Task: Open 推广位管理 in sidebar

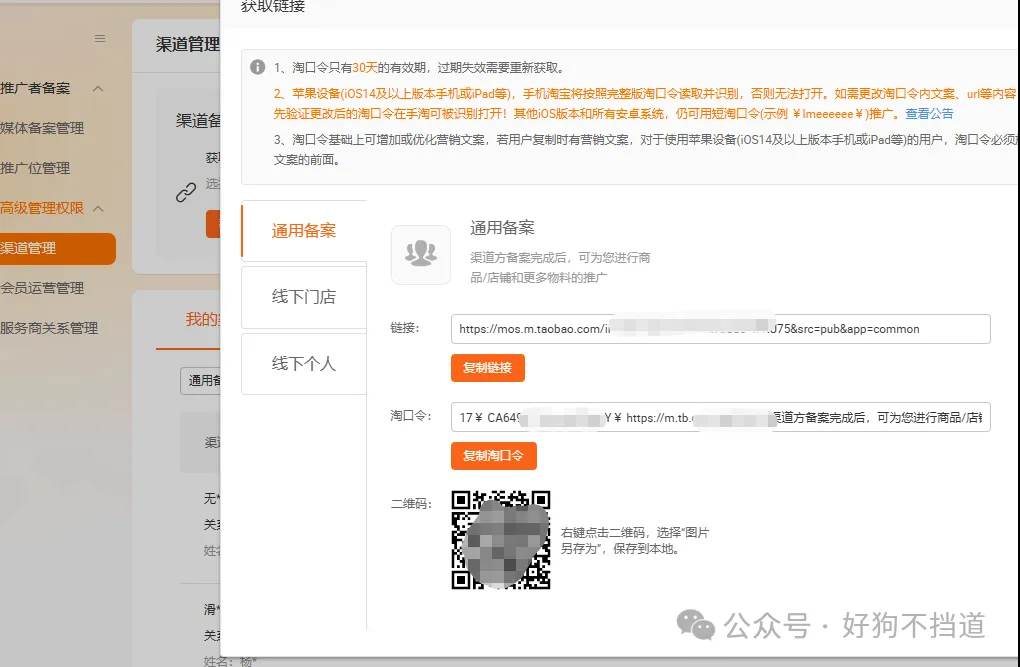Action: click(x=35, y=168)
